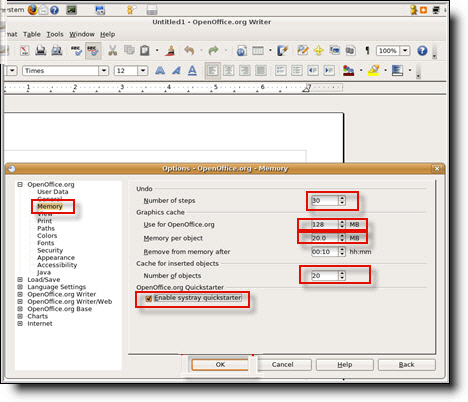468x402 pixels.
Task: Click the Remove from memory after field
Action: pyautogui.click(x=325, y=252)
